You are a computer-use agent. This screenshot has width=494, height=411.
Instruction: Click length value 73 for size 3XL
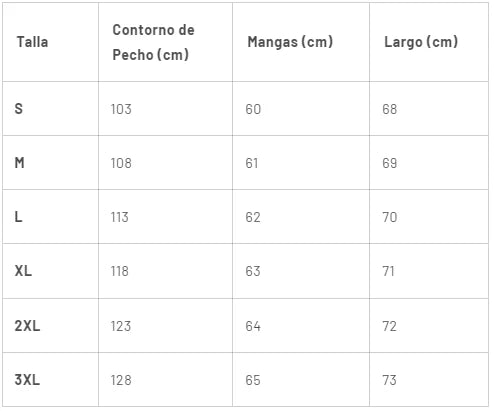coord(389,380)
